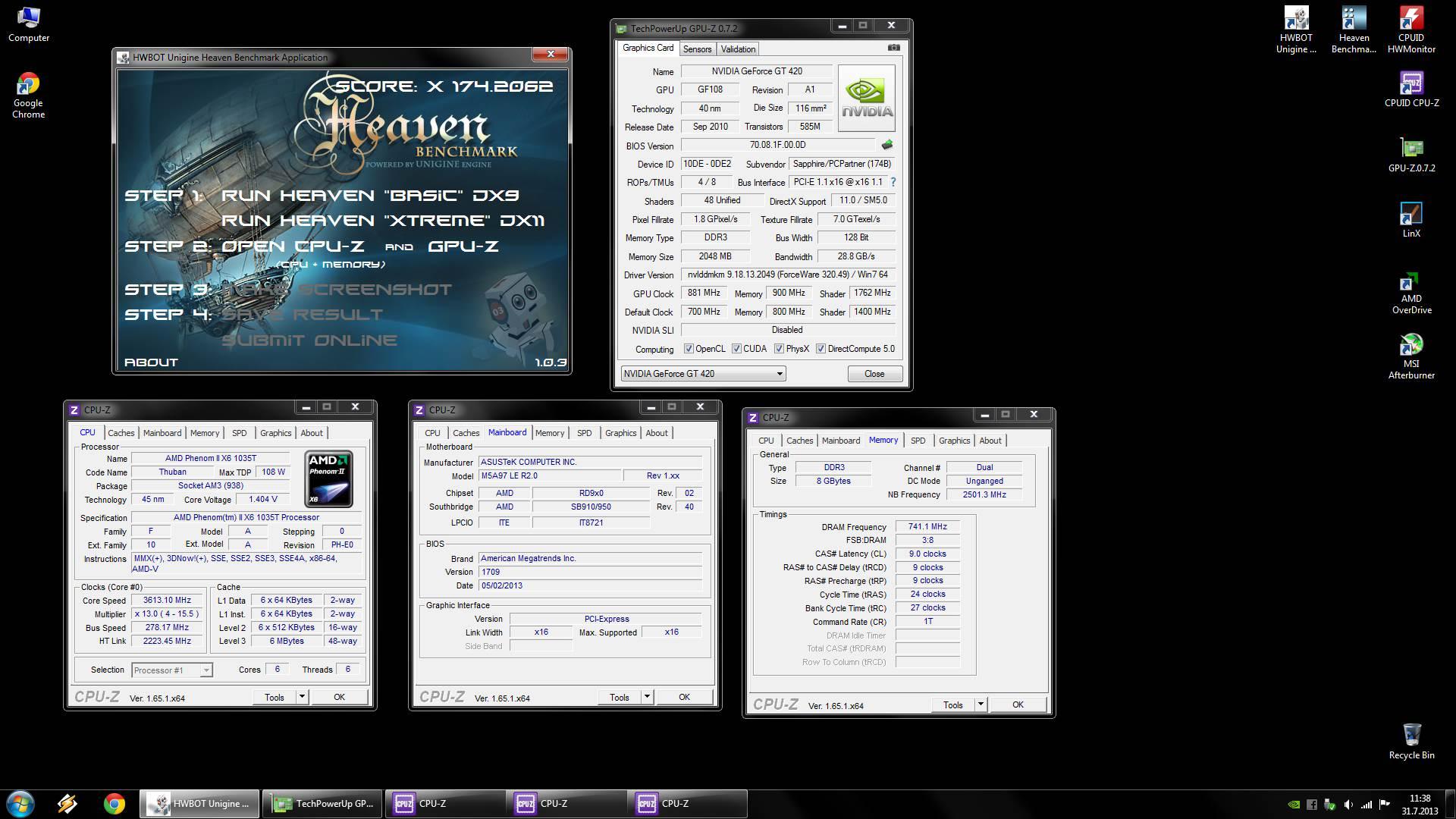Open the CPUID HWMonitor desktop shortcut
This screenshot has height=819, width=1456.
[1411, 30]
